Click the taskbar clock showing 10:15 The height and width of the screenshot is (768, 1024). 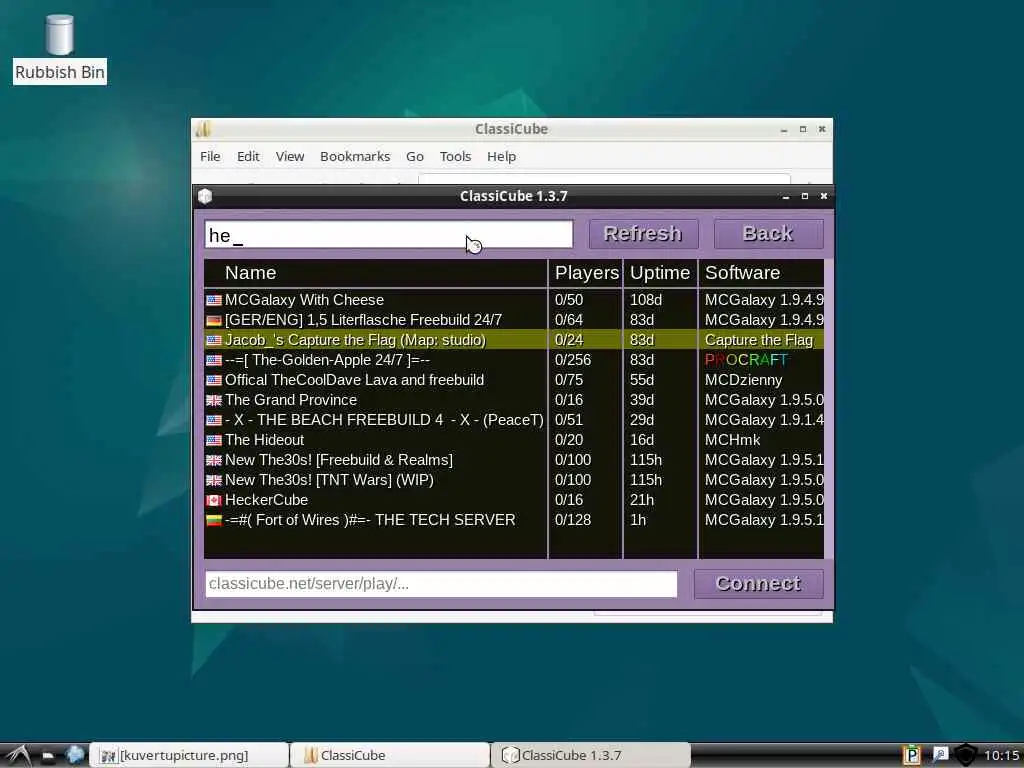click(x=1002, y=756)
